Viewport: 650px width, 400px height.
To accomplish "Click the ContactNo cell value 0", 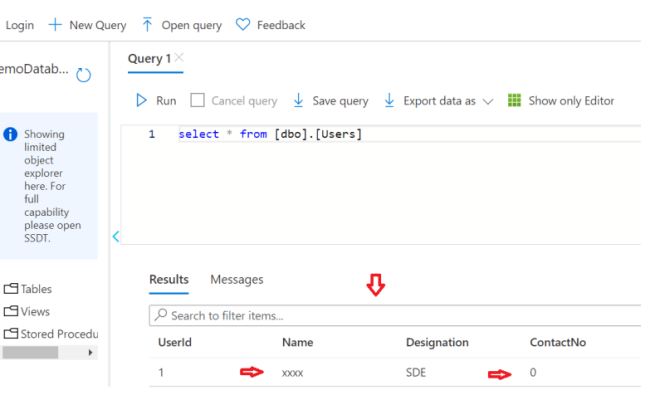I will point(533,372).
